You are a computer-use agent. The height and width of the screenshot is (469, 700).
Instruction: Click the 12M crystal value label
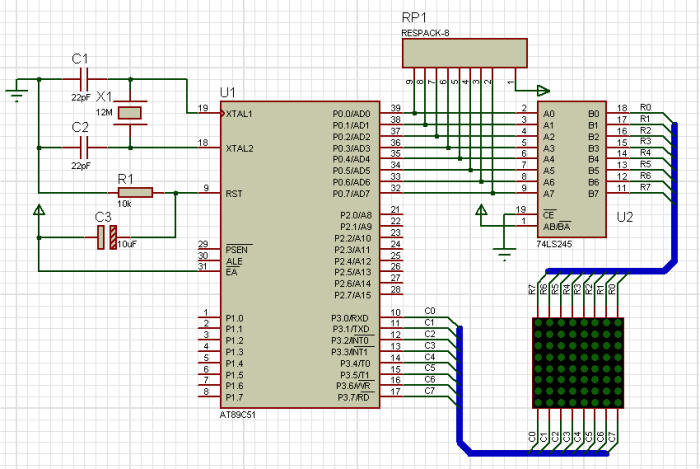(x=104, y=112)
